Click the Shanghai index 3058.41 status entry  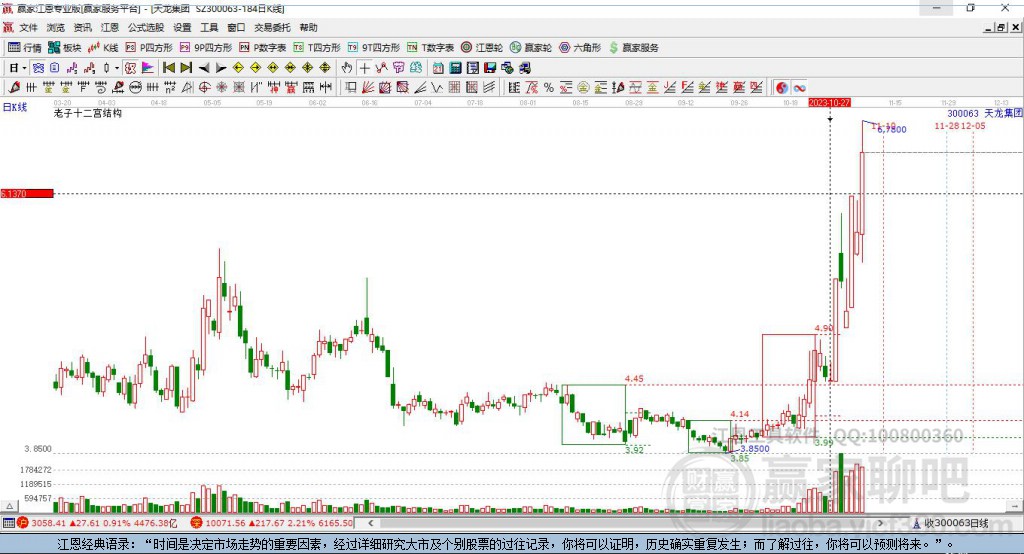pyautogui.click(x=97, y=523)
